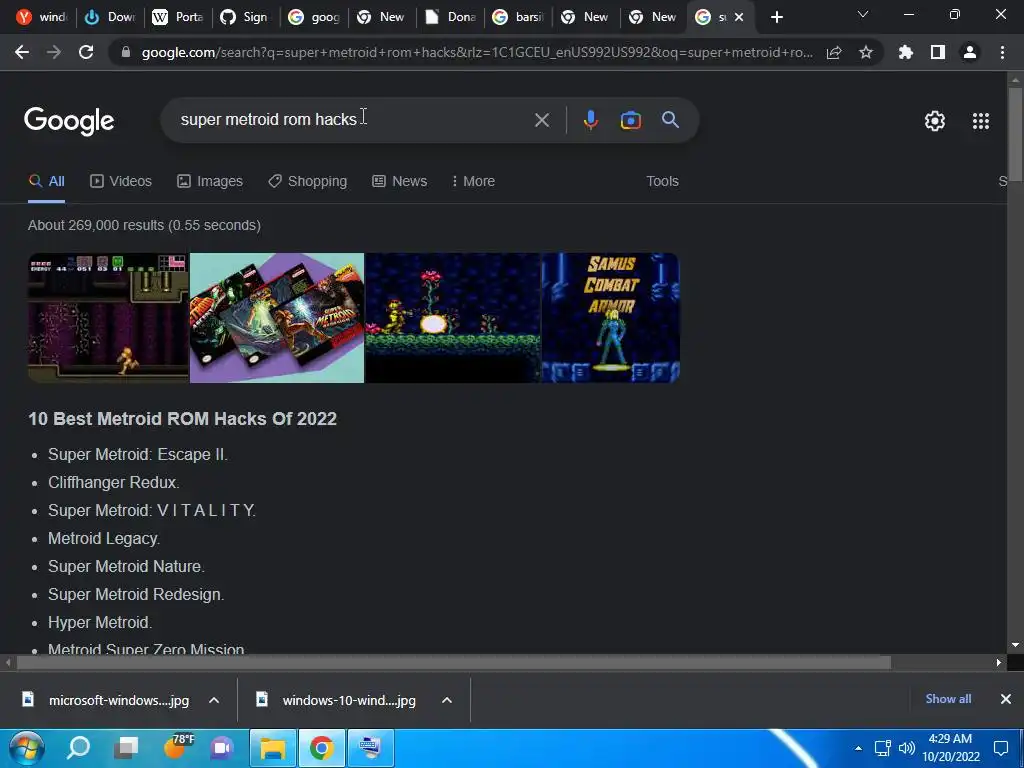This screenshot has height=768, width=1024.
Task: Switch to the 'barsi' Google tab
Action: [x=518, y=17]
